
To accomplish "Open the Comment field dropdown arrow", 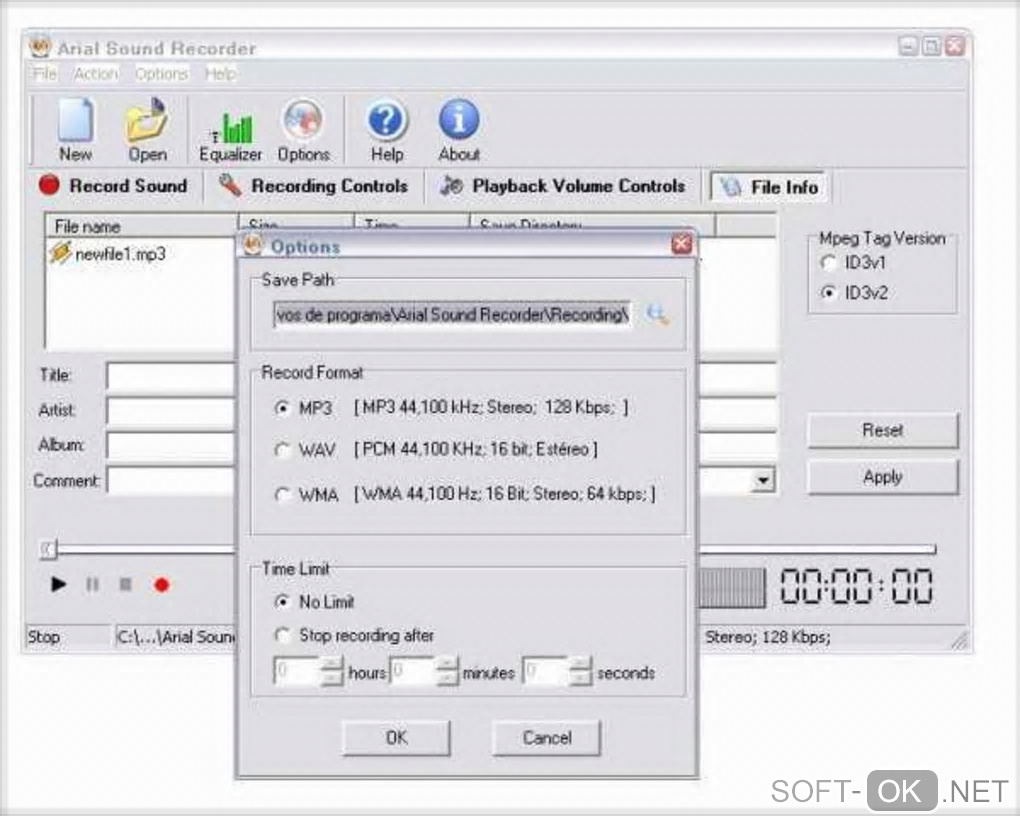I will pyautogui.click(x=762, y=480).
